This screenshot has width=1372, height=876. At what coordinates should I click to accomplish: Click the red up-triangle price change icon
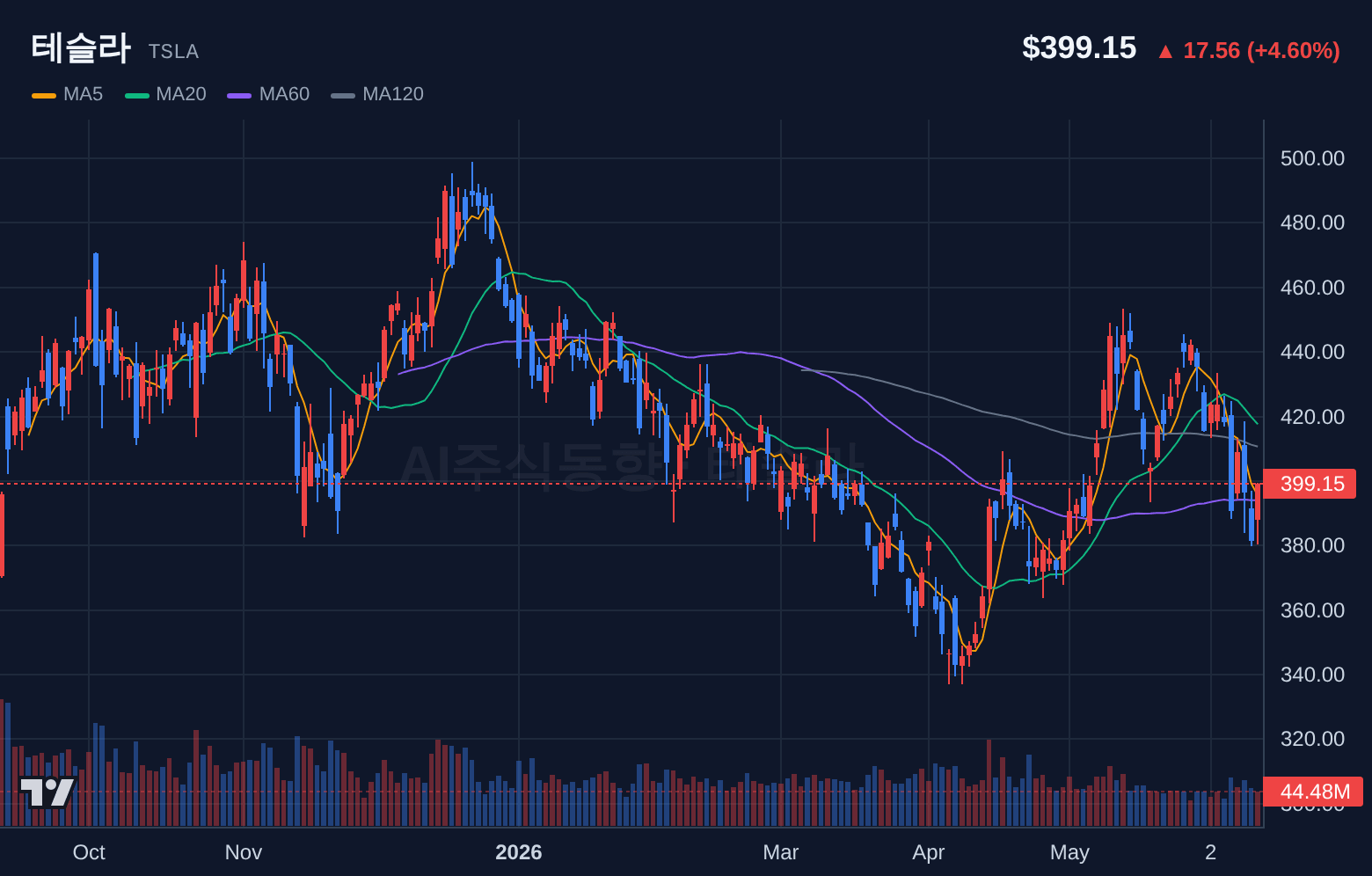1165,52
